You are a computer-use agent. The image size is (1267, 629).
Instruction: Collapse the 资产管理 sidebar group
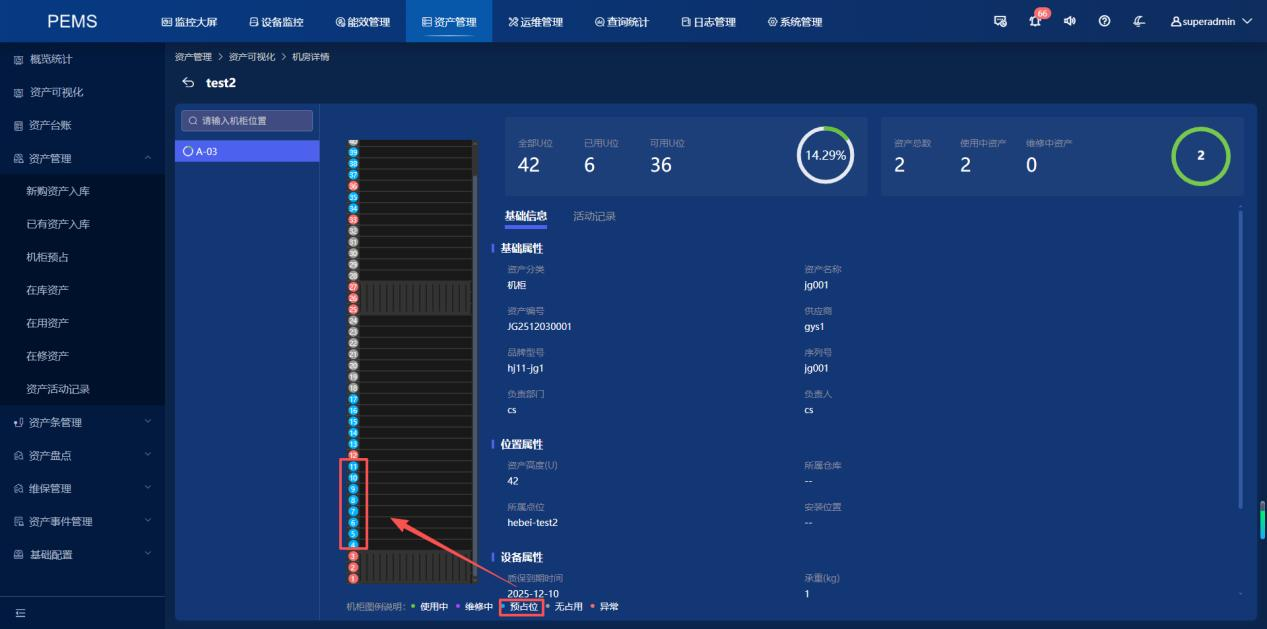click(x=148, y=158)
